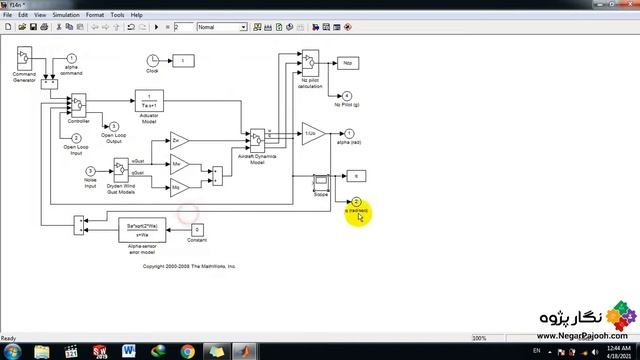Viewport: 640px width, 360px height.
Task: Open the File menu
Action: (7, 15)
